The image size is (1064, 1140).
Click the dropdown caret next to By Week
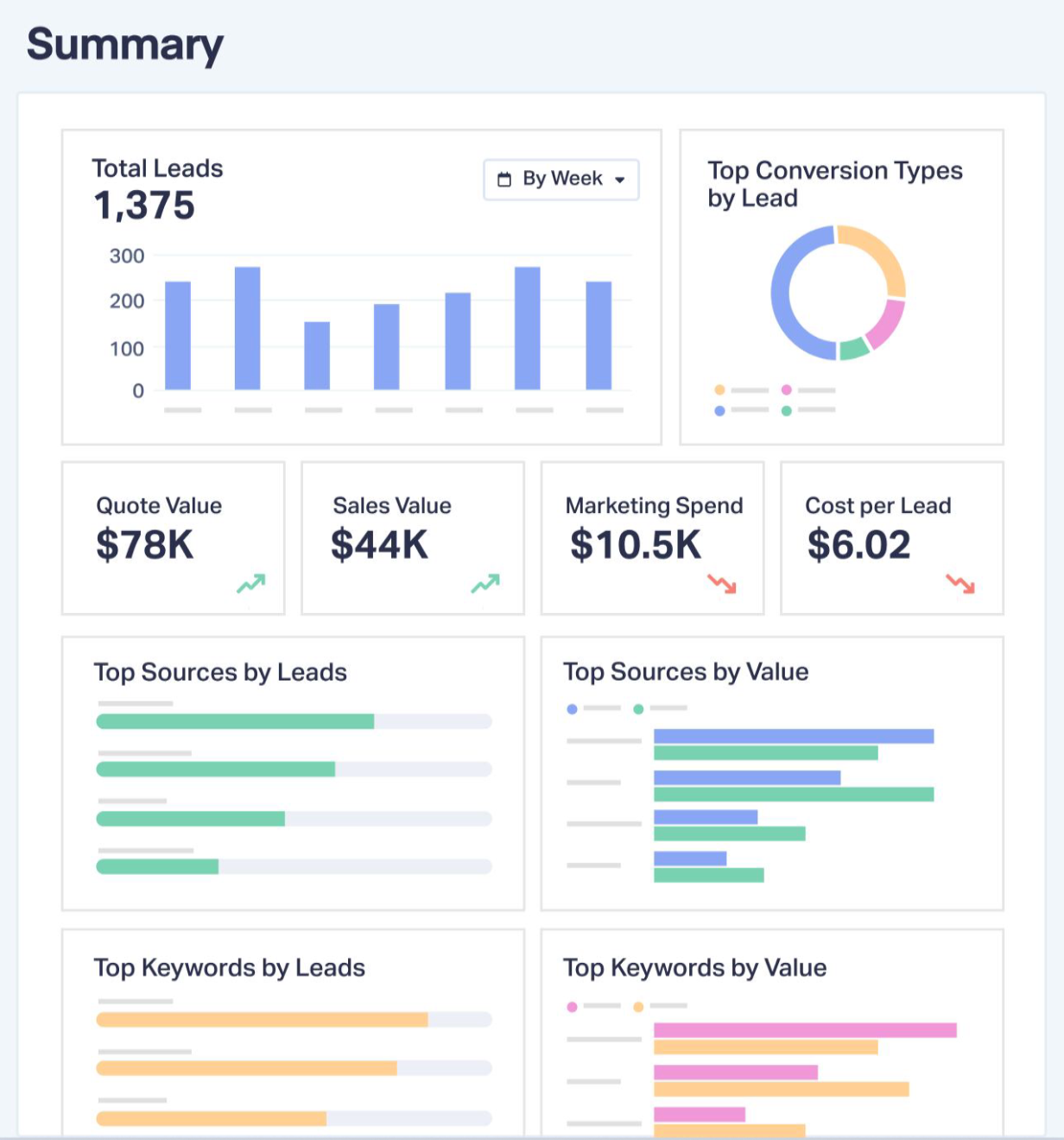(620, 180)
